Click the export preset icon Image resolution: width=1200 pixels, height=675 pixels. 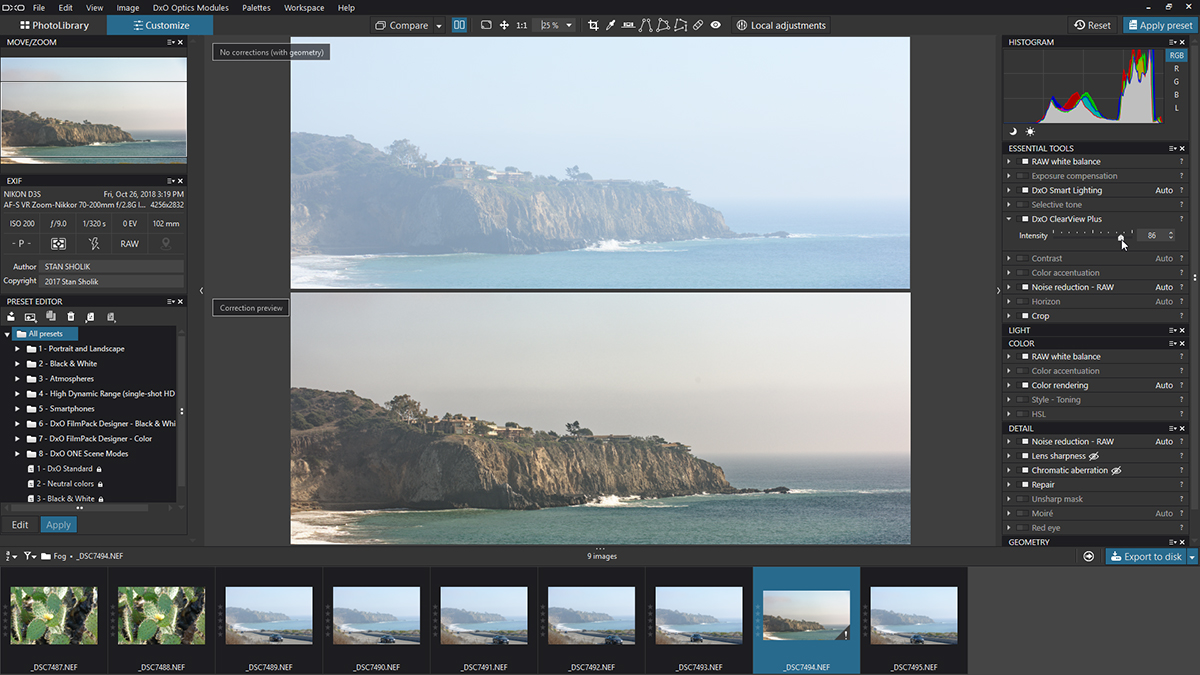(x=111, y=317)
